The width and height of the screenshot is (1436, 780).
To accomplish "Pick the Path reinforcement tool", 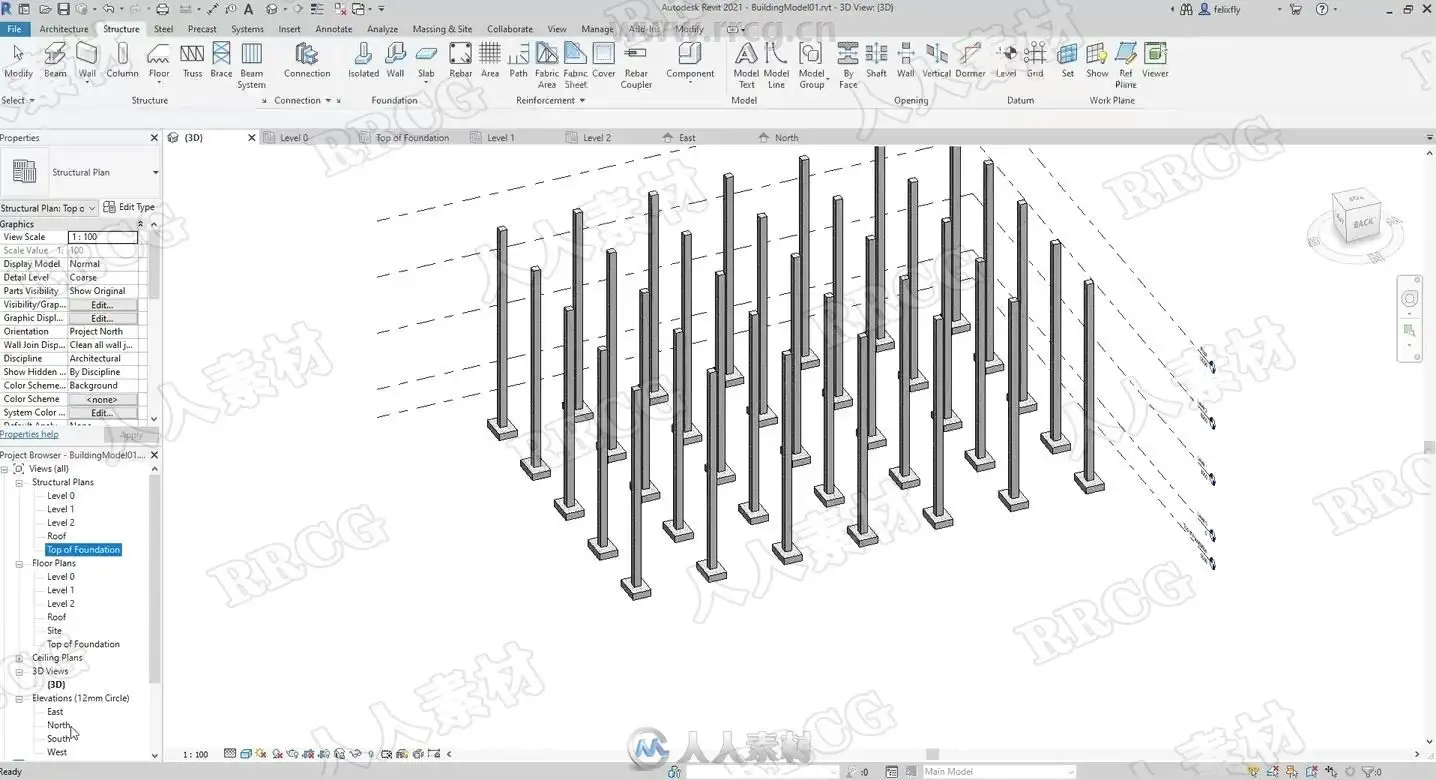I will (518, 60).
